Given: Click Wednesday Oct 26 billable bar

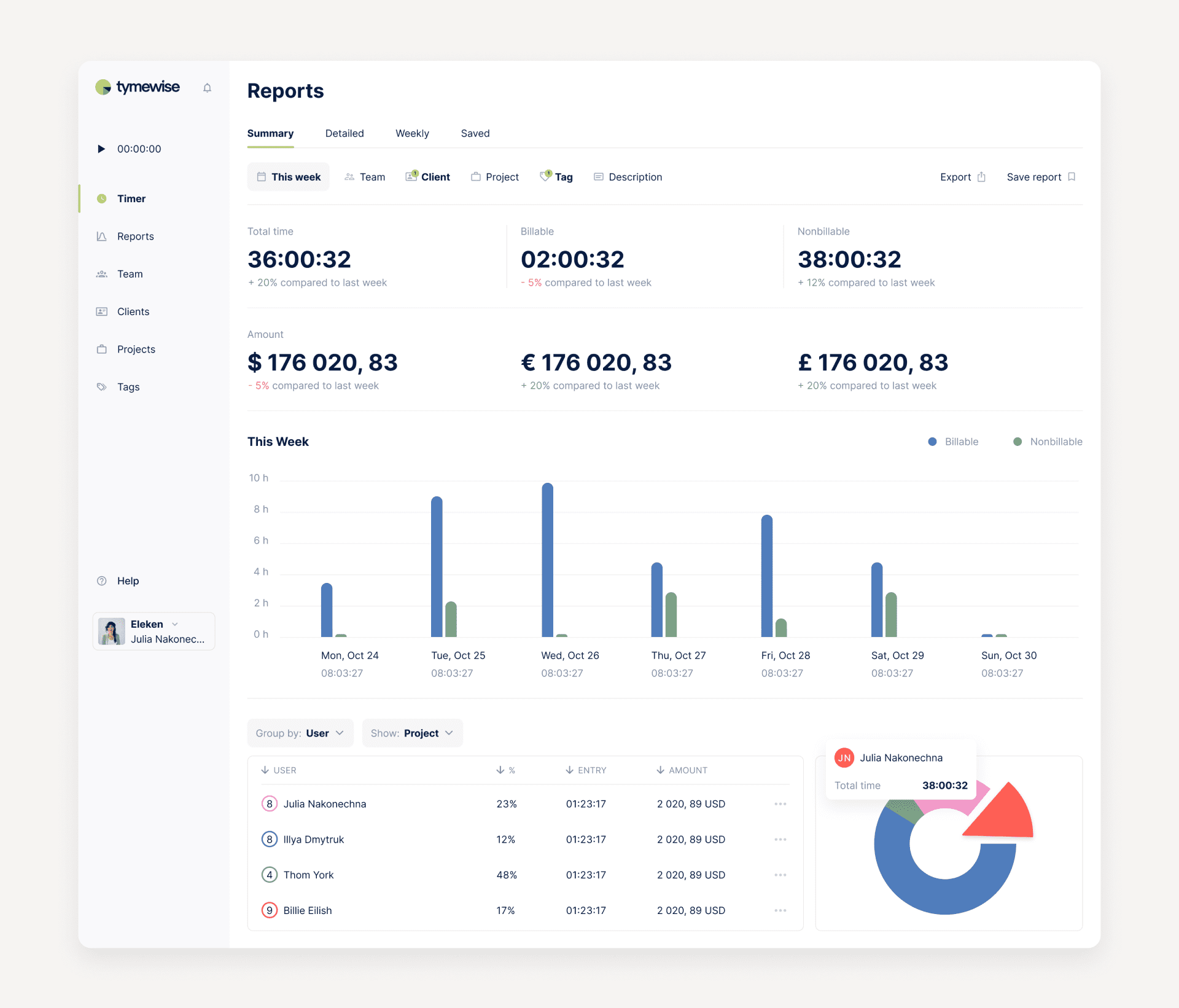Looking at the screenshot, I should pos(548,560).
